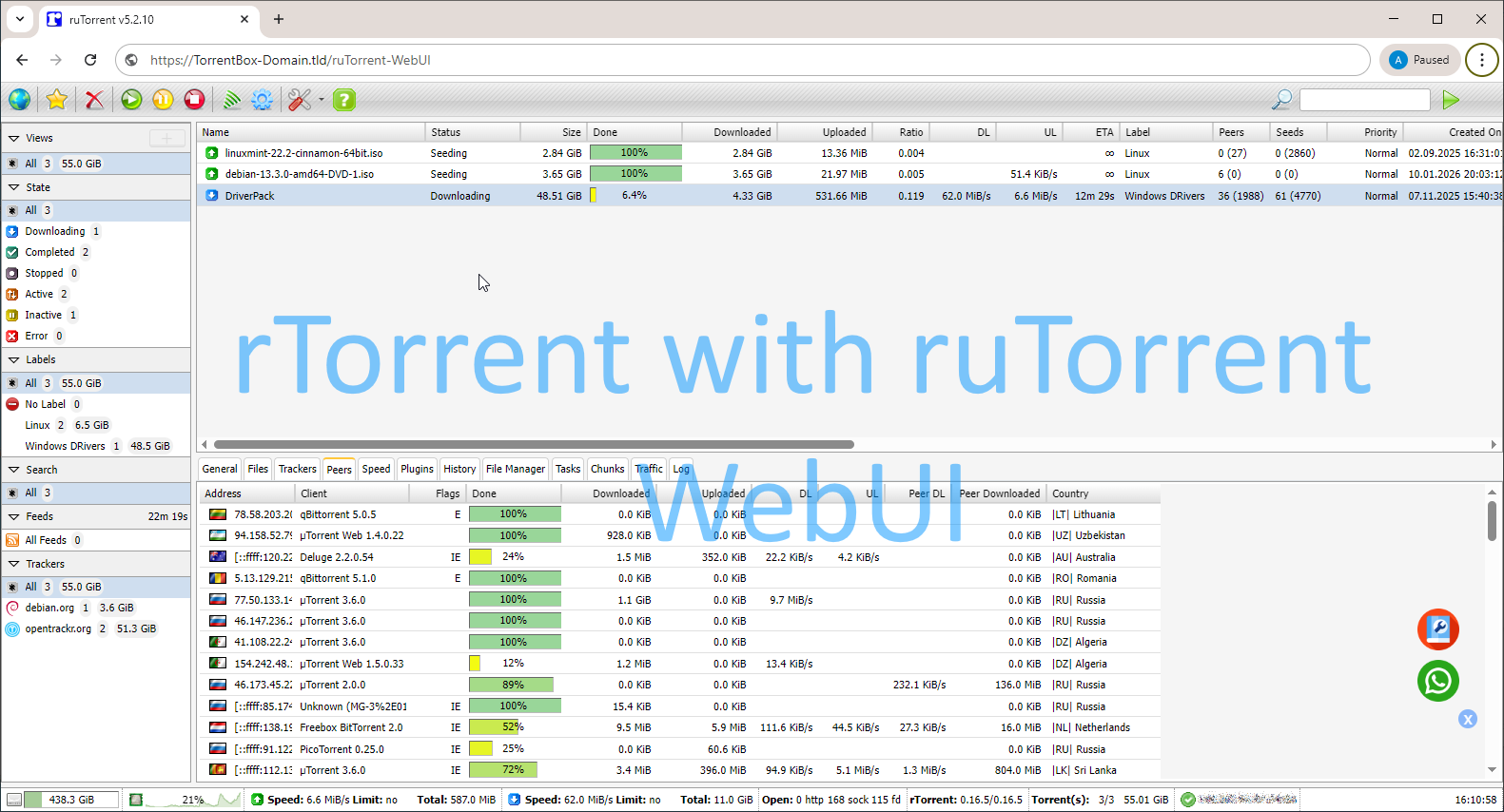Open ruTorrent settings via the blue gear icon
Image resolution: width=1504 pixels, height=812 pixels.
click(x=262, y=100)
